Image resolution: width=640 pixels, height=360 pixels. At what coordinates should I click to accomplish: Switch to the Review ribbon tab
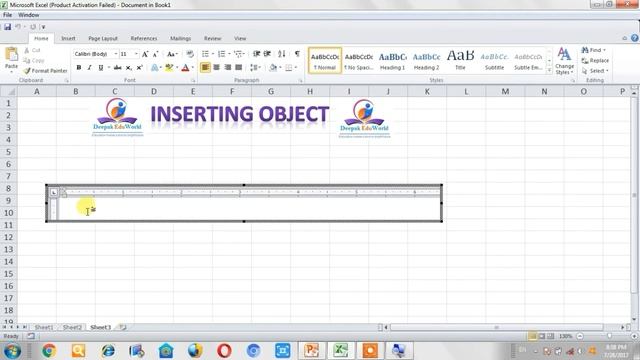(x=213, y=38)
